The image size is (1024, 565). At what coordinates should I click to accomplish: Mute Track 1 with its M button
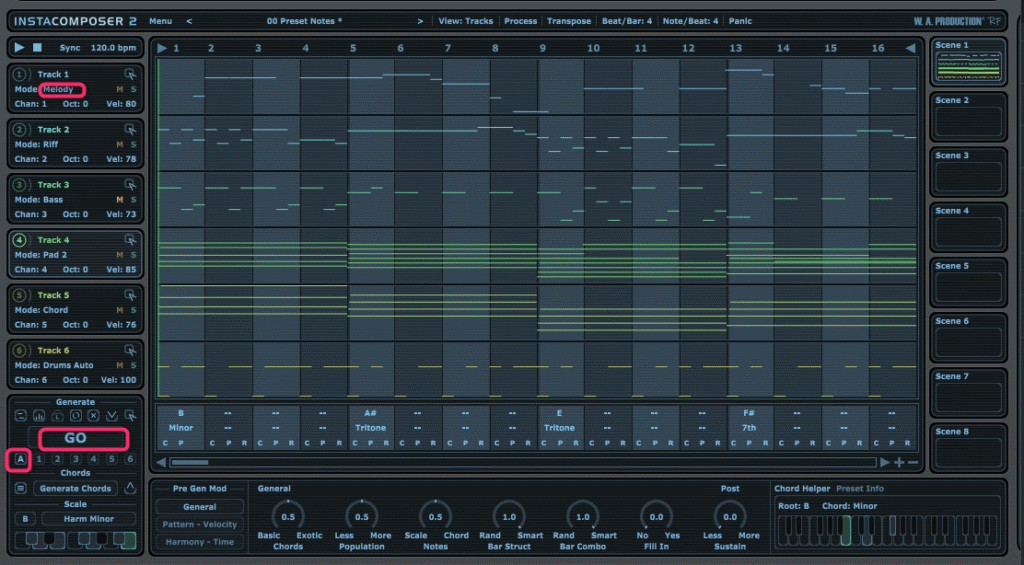click(x=120, y=89)
